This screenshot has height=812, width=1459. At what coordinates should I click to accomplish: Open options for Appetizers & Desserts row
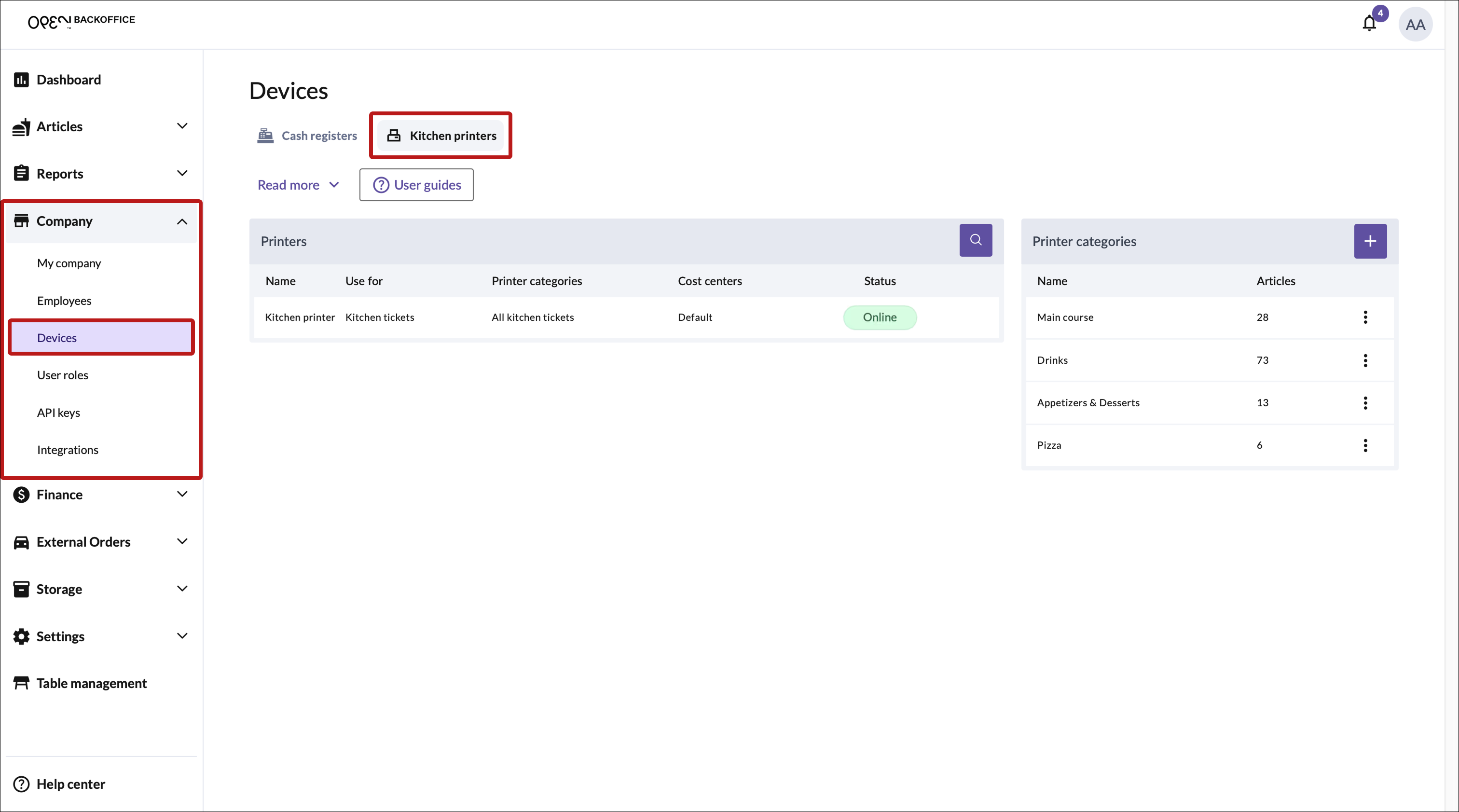[1365, 402]
